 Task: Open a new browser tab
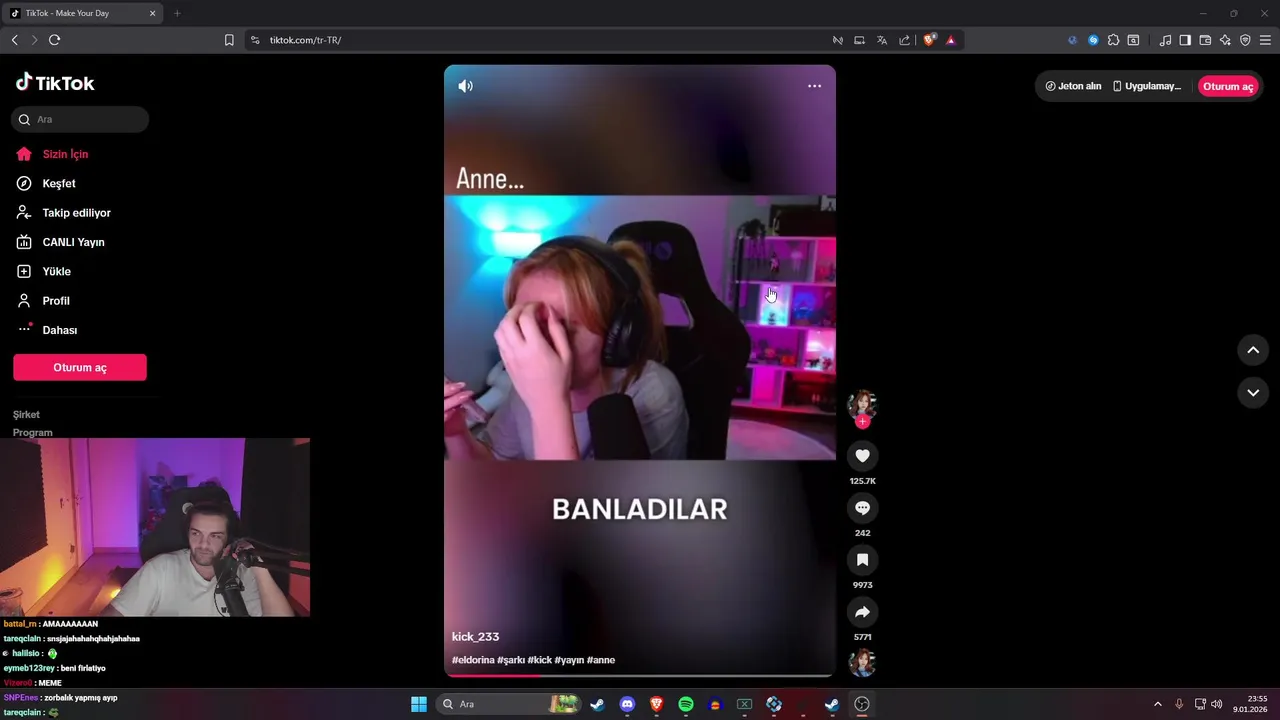pyautogui.click(x=177, y=13)
